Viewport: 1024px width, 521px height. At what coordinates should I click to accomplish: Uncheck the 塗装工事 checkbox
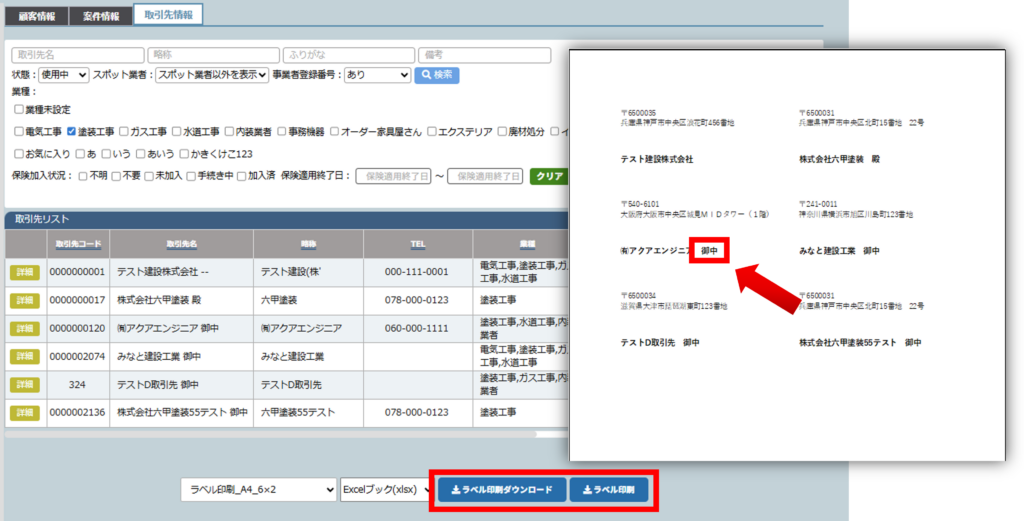pos(72,131)
